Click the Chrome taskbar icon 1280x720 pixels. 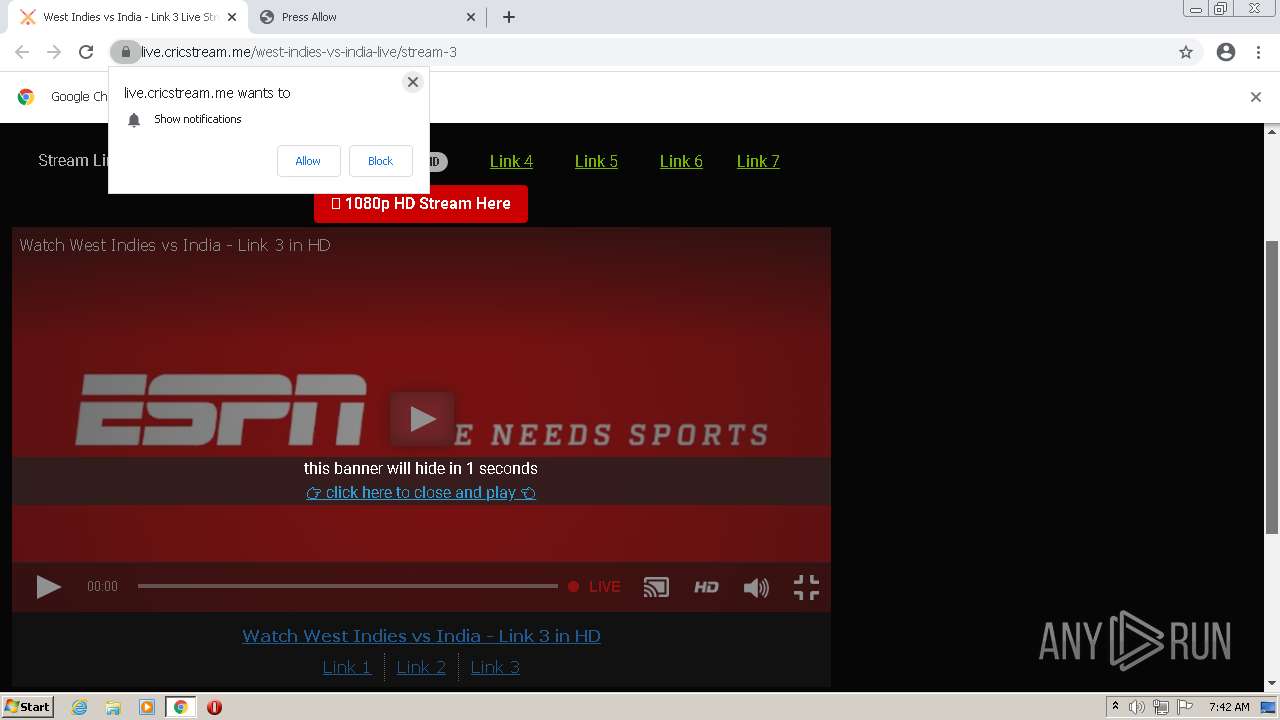click(x=180, y=707)
